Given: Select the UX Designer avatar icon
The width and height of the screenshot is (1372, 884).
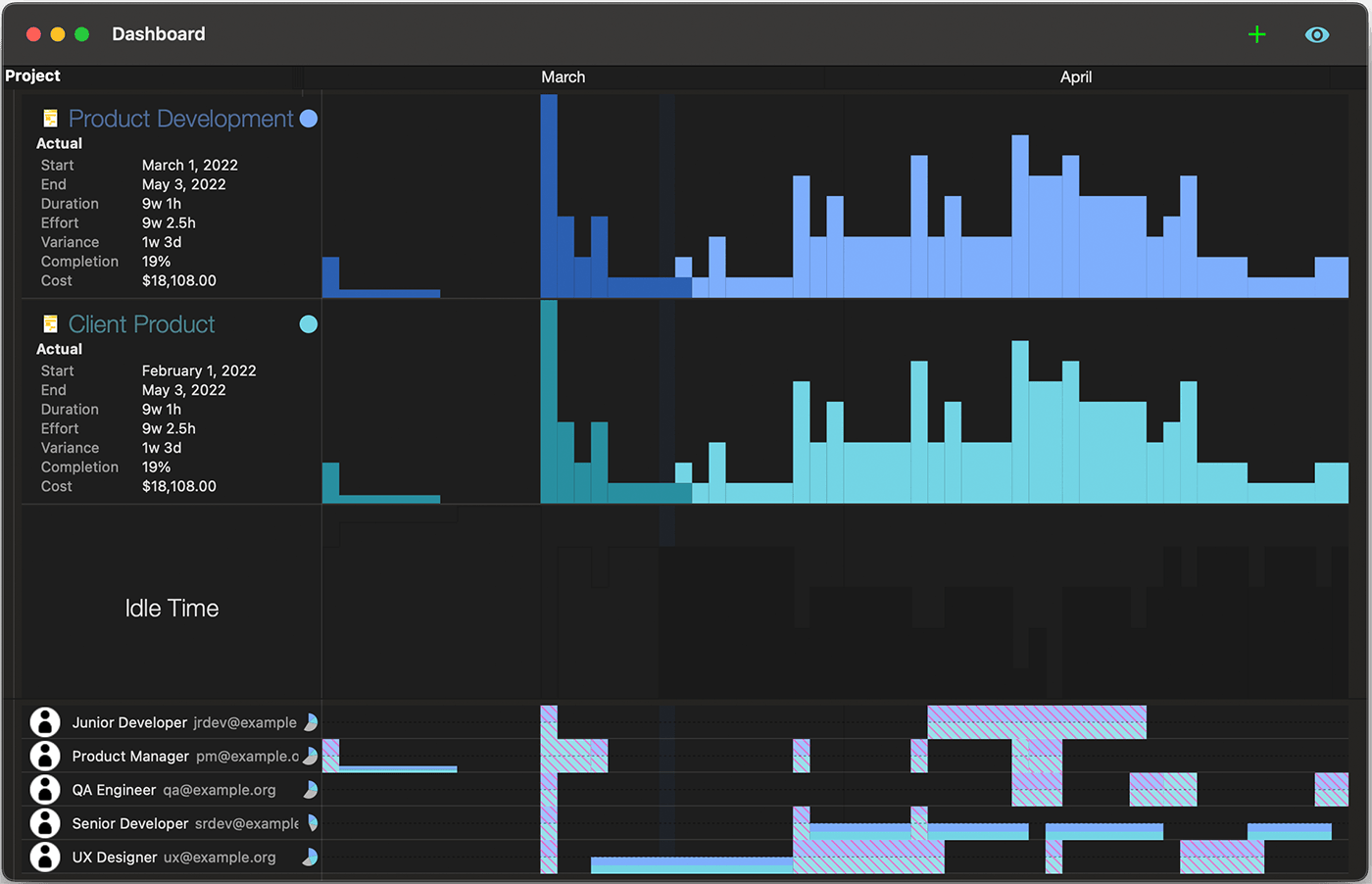Looking at the screenshot, I should coord(45,857).
